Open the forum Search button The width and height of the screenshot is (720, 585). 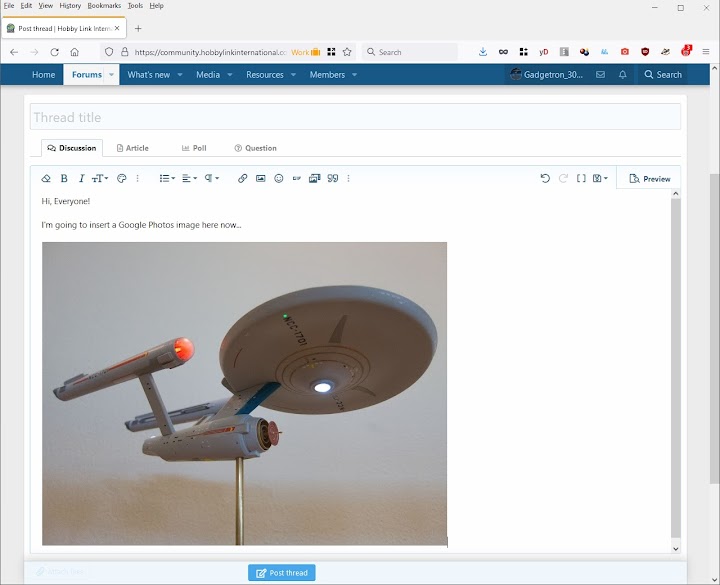[x=663, y=75]
